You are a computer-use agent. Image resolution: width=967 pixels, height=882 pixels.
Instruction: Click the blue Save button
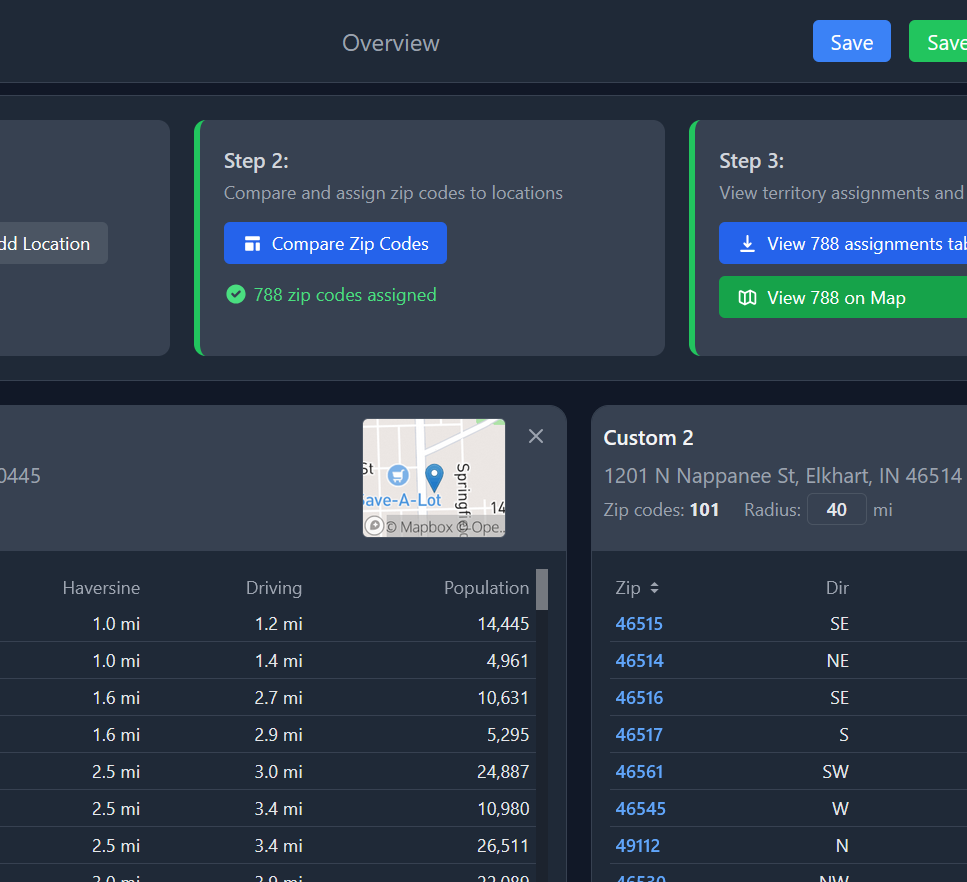click(x=851, y=42)
